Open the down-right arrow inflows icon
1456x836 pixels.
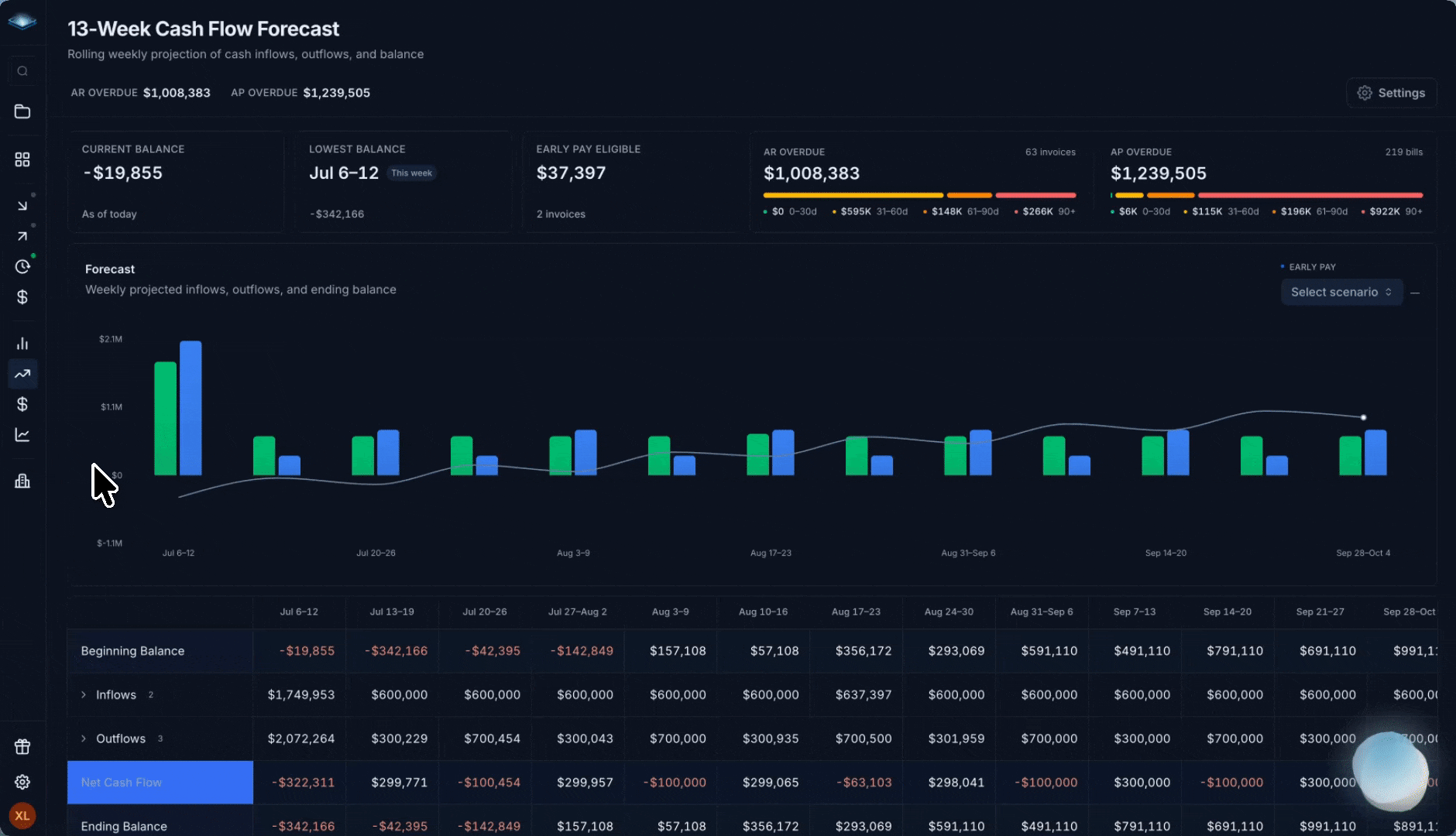point(22,205)
